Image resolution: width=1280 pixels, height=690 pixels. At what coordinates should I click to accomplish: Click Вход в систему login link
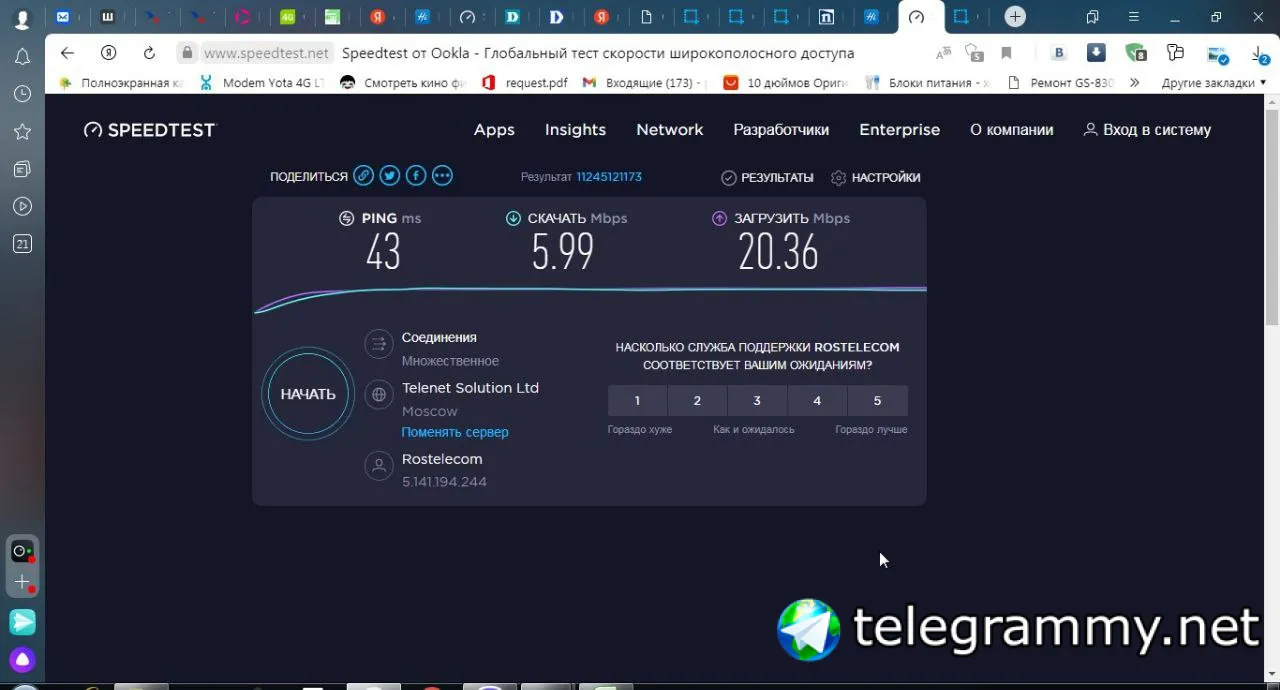click(1148, 130)
